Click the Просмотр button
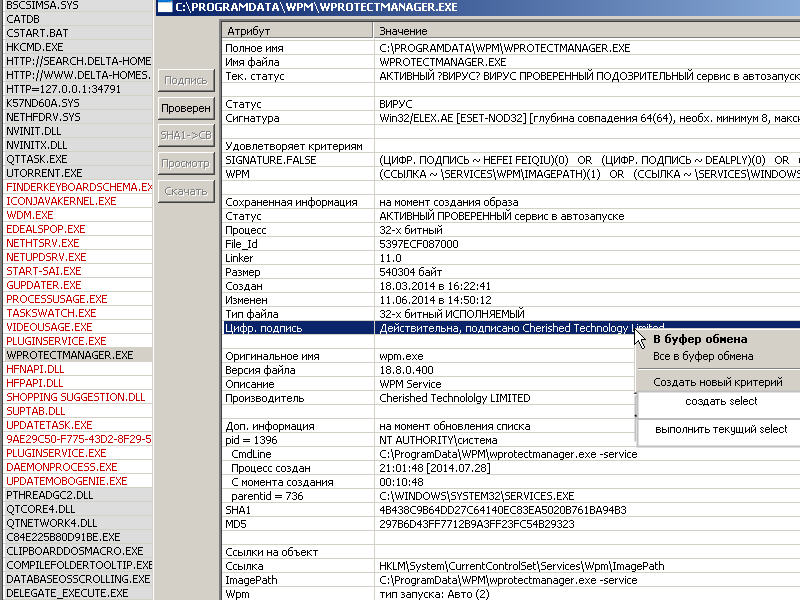Screen dimensions: 800x600 (186, 163)
